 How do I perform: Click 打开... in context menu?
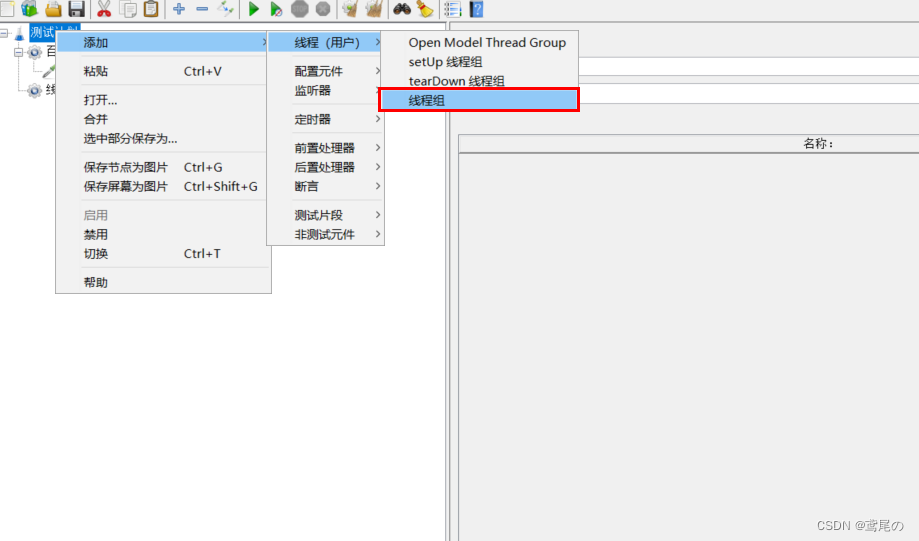[163, 100]
